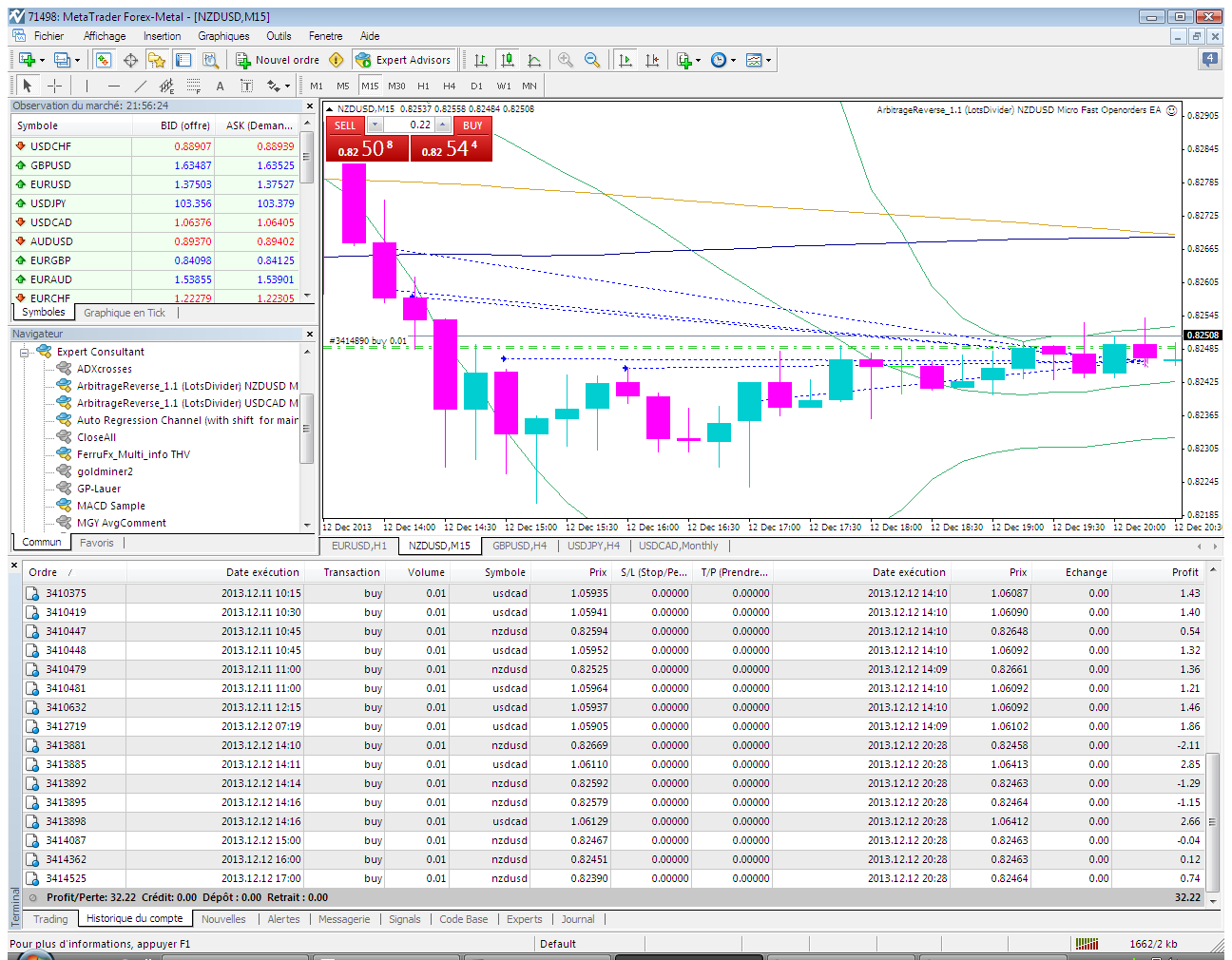This screenshot has width=1232, height=960.
Task: Open the Graphique en Tick tab
Action: [125, 313]
